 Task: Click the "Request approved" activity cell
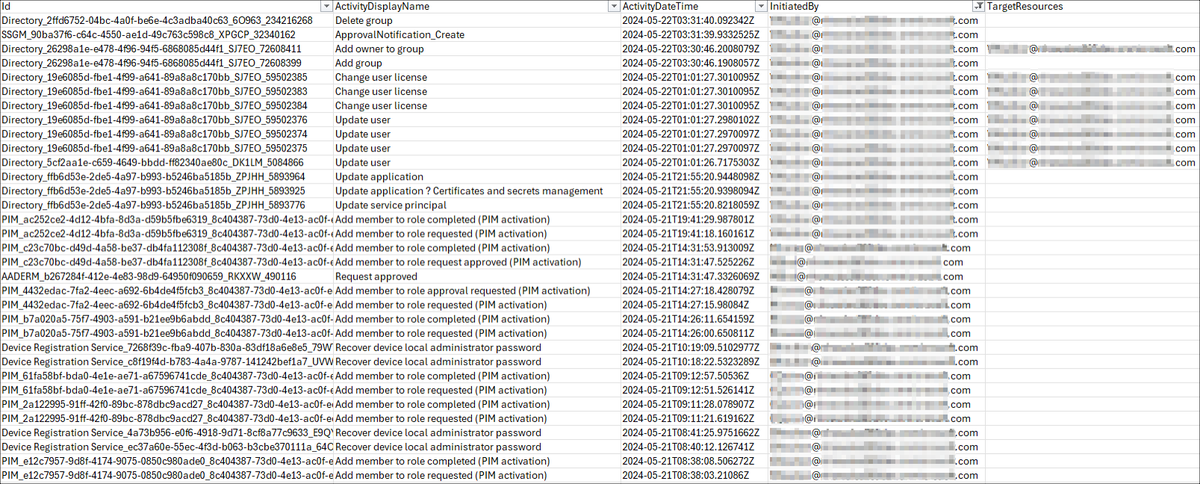click(x=476, y=275)
